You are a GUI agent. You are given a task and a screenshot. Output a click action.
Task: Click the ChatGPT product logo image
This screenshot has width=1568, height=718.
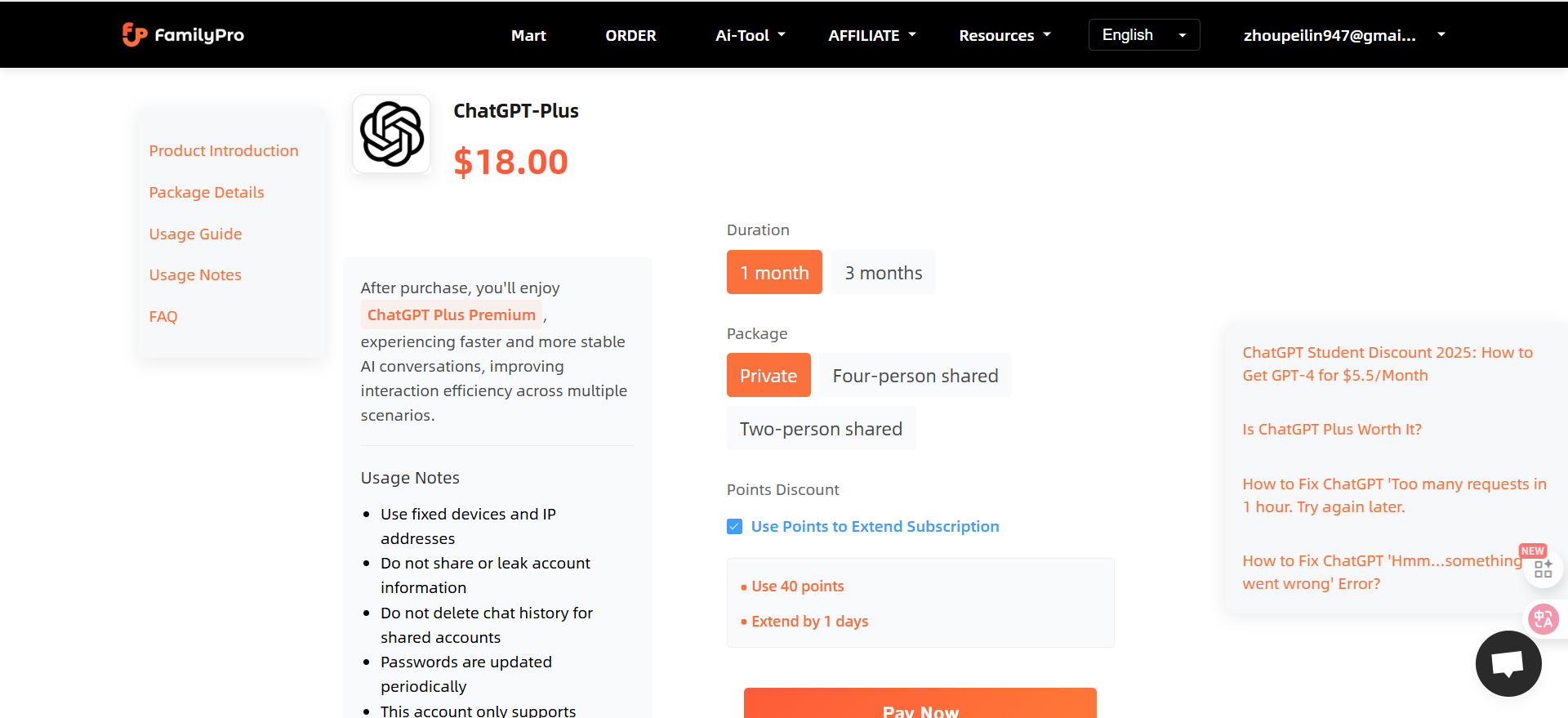pos(392,134)
